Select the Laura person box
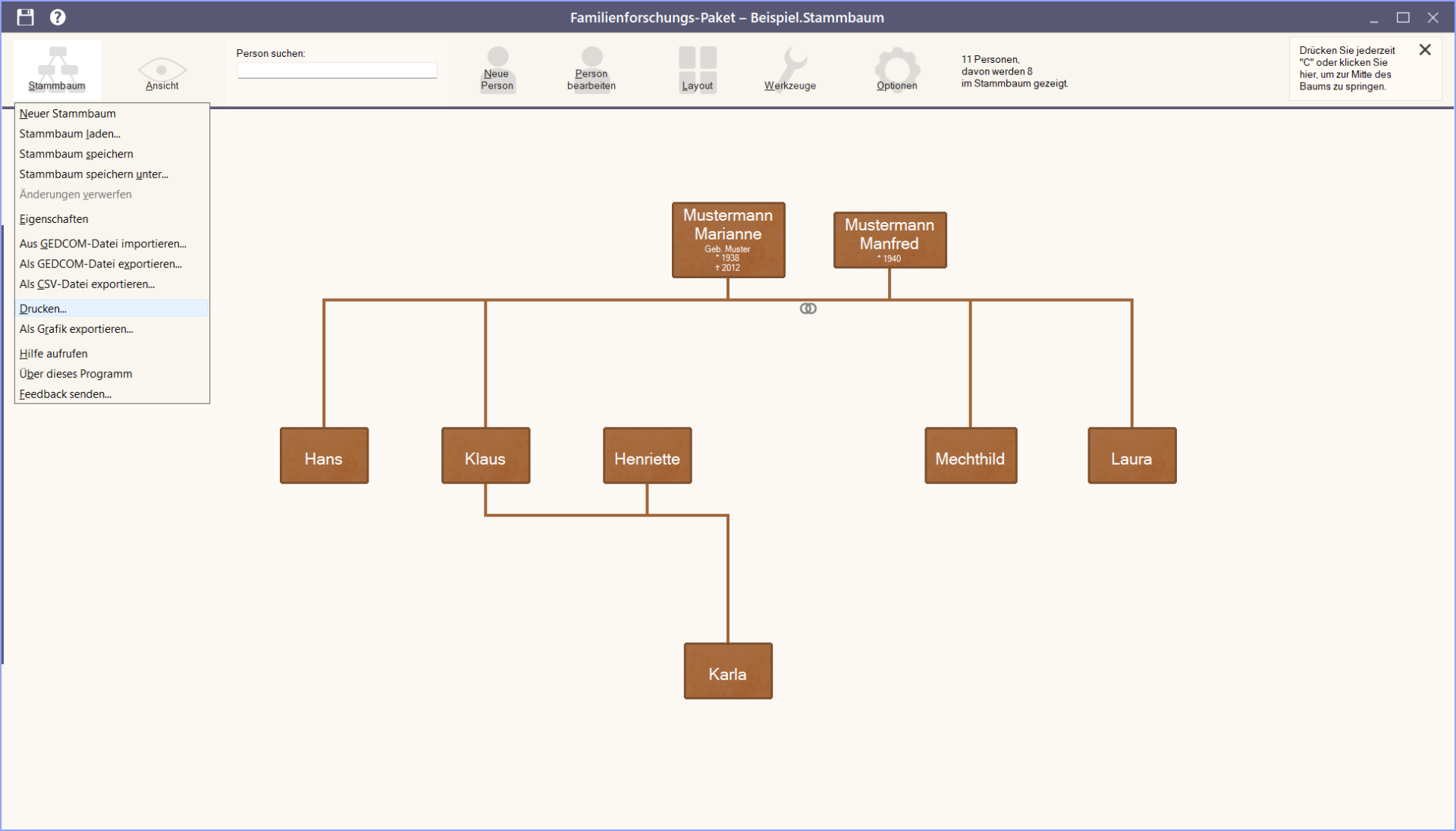 coord(1132,456)
